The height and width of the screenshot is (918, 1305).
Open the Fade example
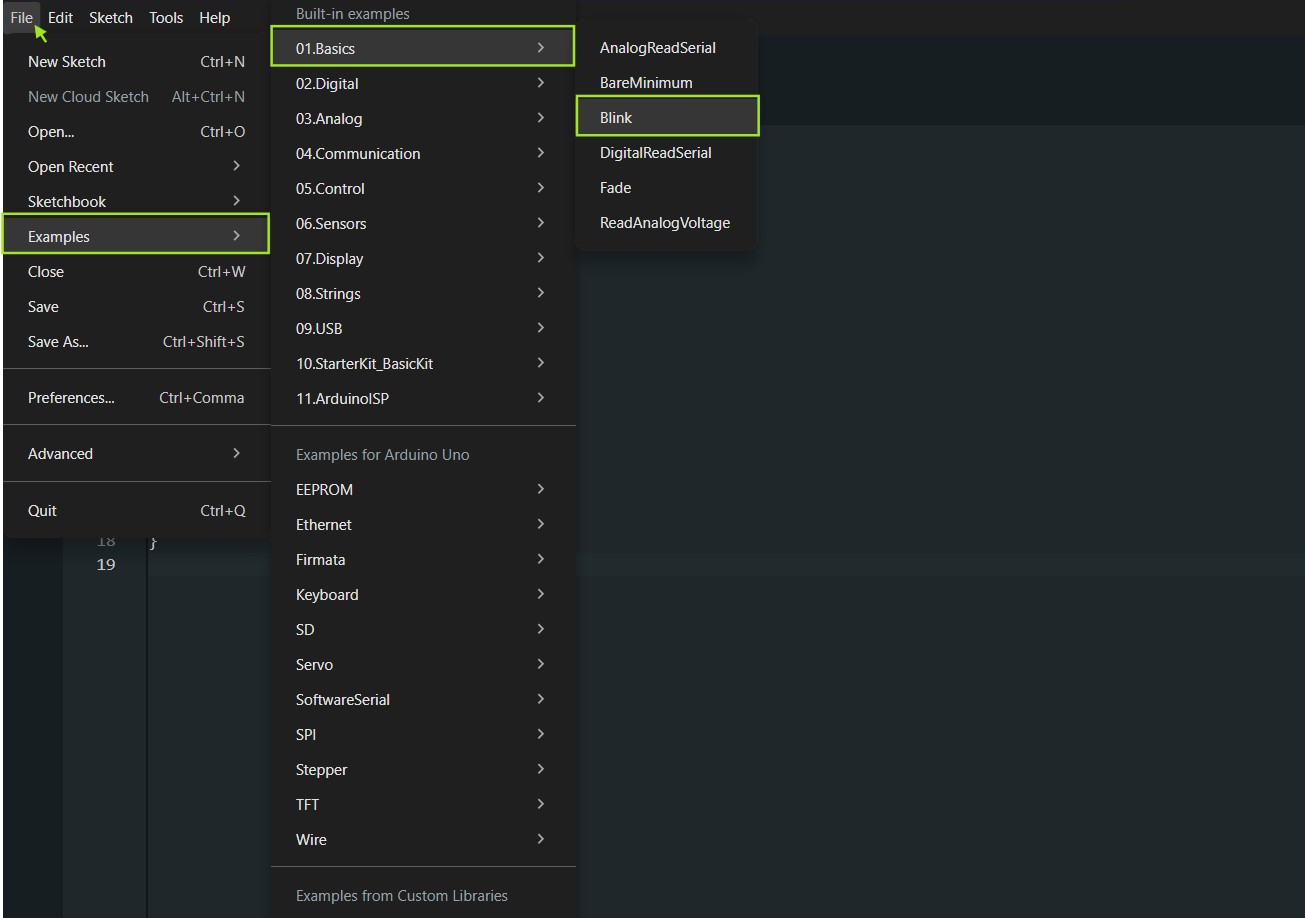667,188
